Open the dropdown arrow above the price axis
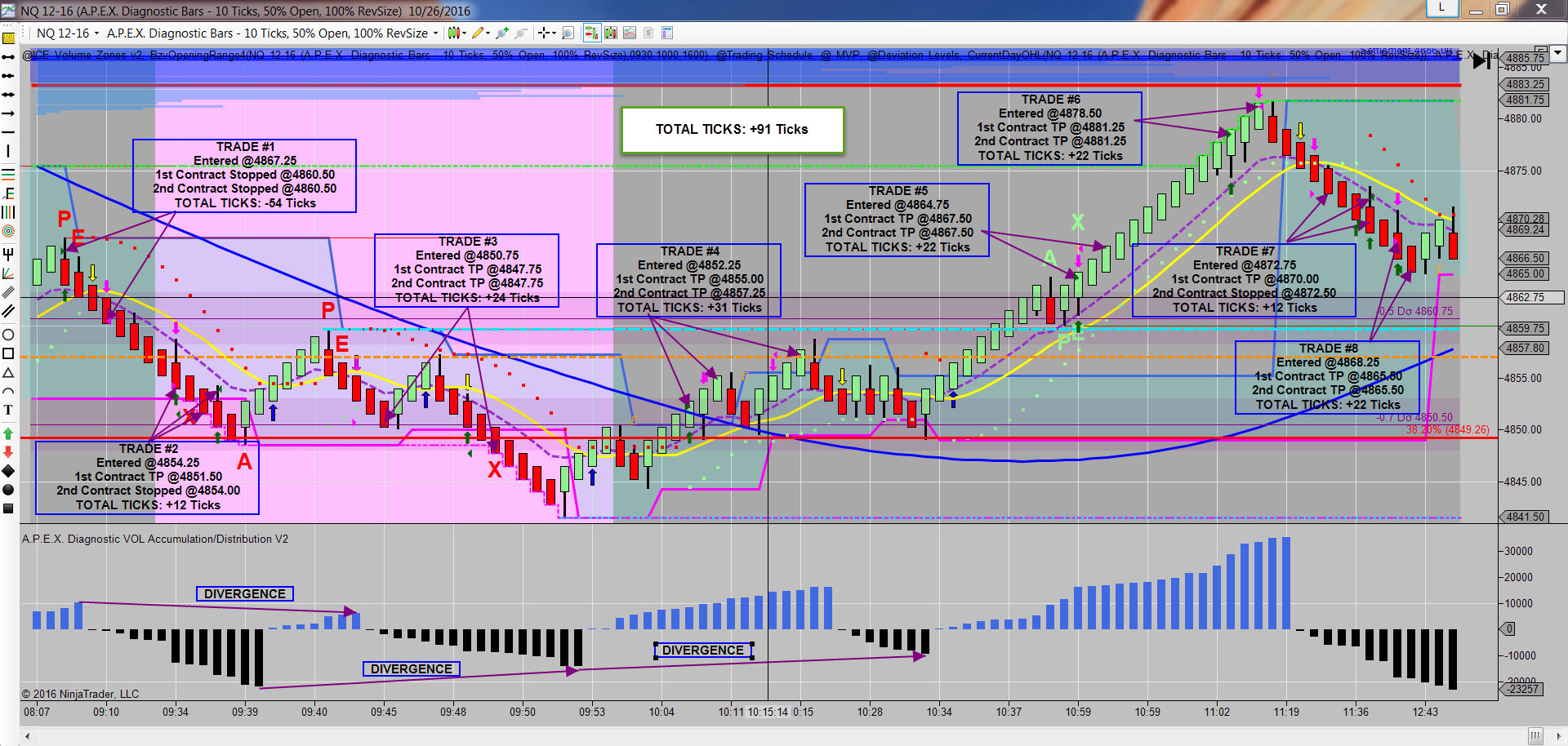This screenshot has width=1568, height=746. click(1558, 53)
